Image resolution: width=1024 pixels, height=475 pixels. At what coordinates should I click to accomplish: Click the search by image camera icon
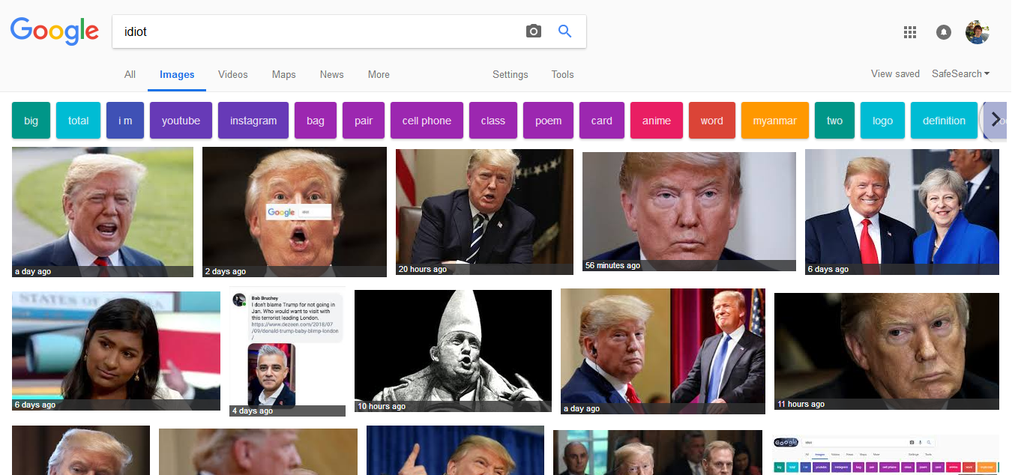click(533, 31)
